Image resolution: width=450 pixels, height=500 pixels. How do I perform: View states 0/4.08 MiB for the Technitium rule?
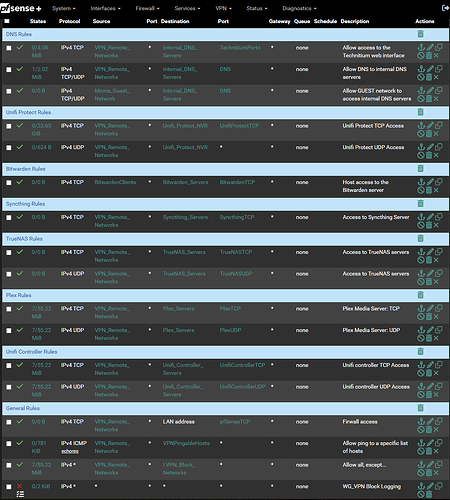(x=40, y=52)
